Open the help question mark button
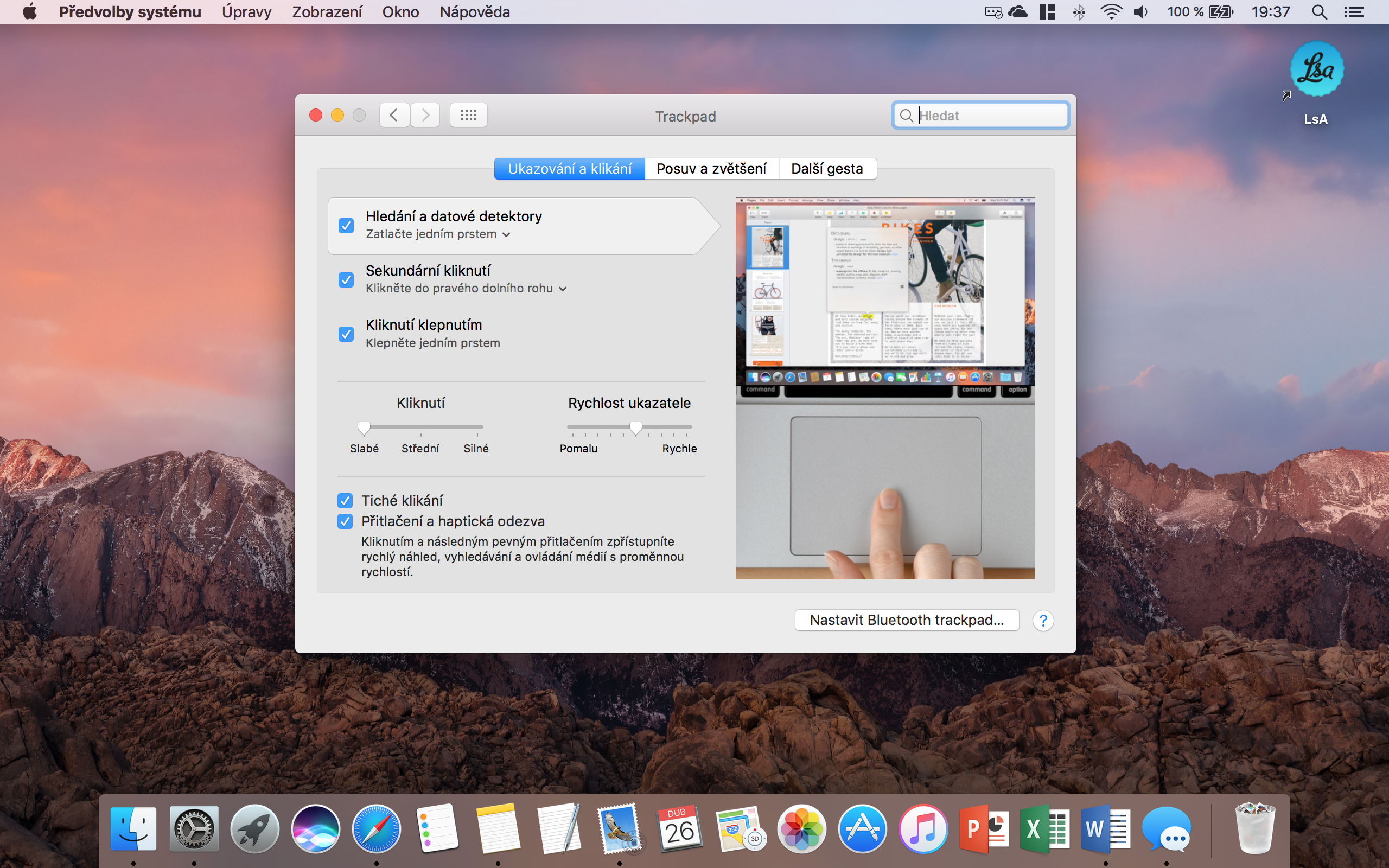The width and height of the screenshot is (1389, 868). pos(1042,621)
